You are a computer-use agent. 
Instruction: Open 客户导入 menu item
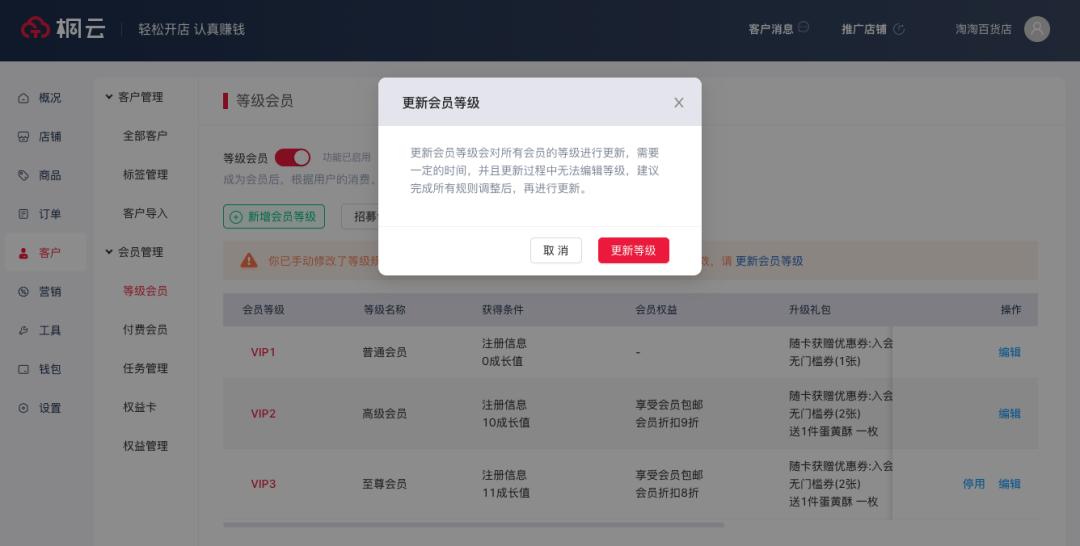[145, 213]
